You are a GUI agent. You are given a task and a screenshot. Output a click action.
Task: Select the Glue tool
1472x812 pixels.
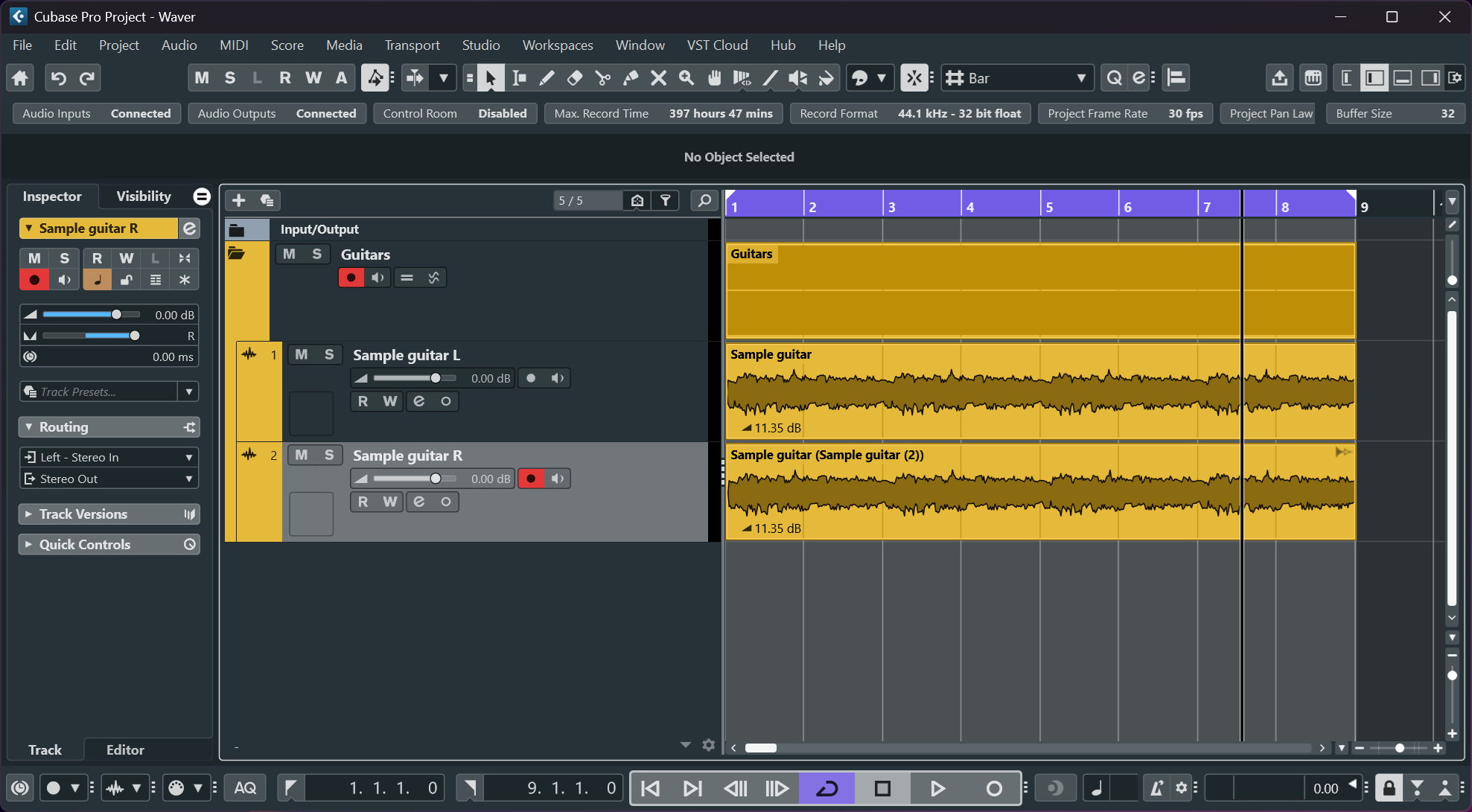tap(631, 78)
